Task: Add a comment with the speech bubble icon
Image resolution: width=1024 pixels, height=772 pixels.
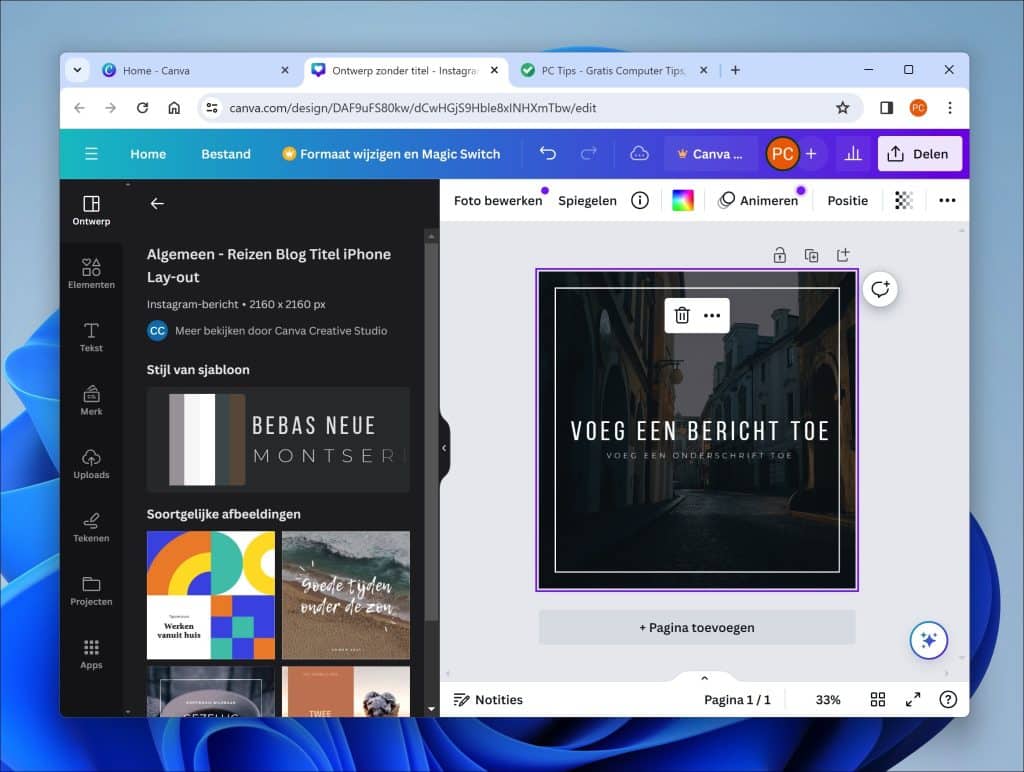Action: [880, 289]
